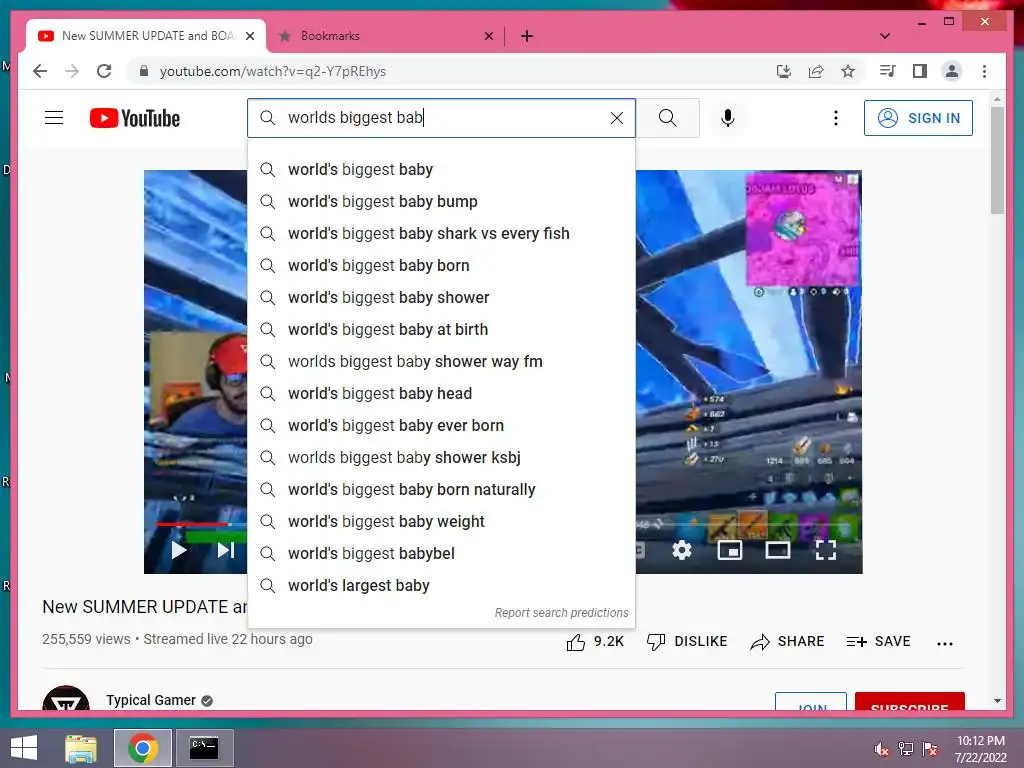1024x768 pixels.
Task: Open Chrome's three-dot menu
Action: click(x=984, y=71)
